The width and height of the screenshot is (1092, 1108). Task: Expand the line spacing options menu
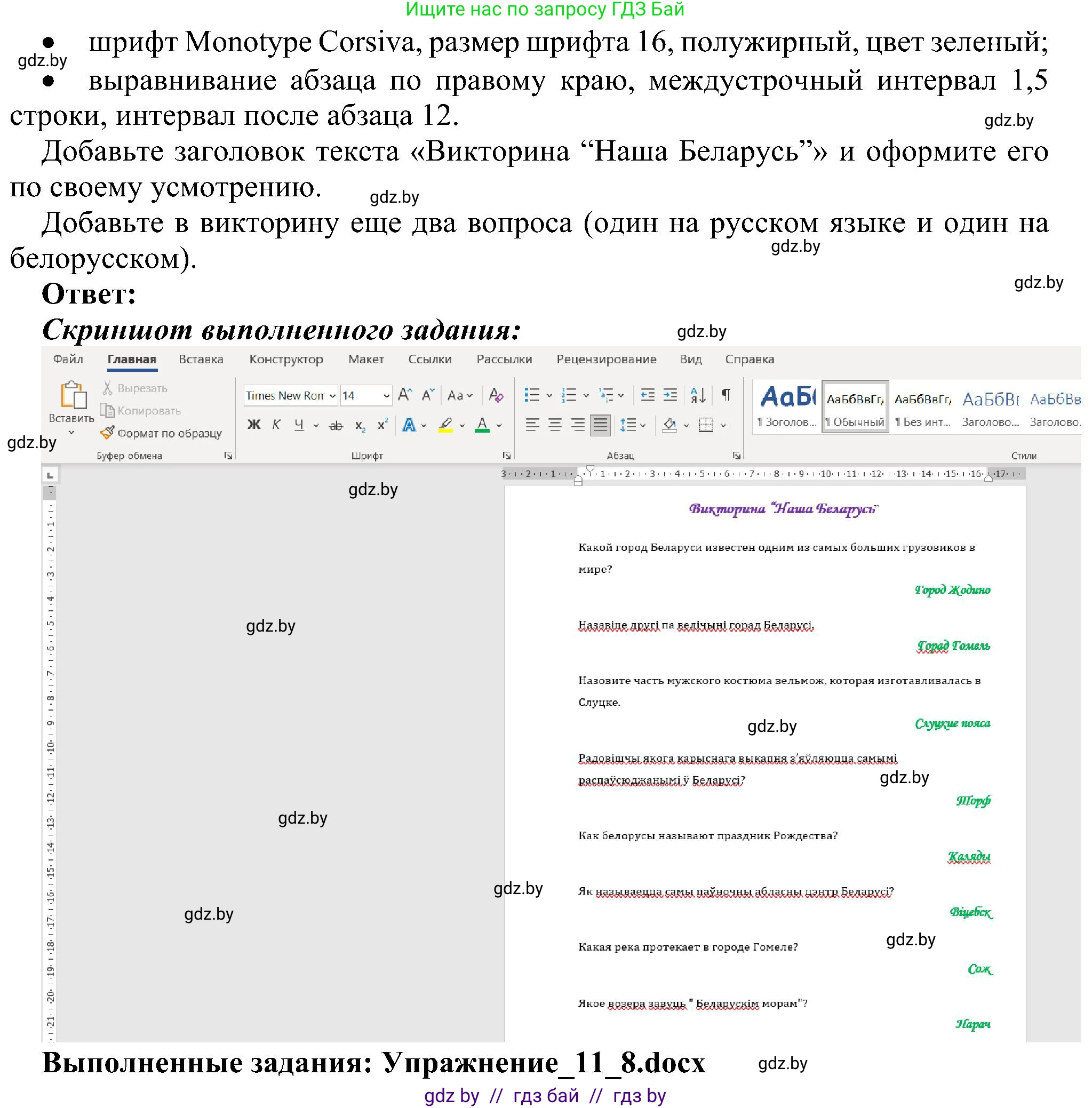click(642, 425)
